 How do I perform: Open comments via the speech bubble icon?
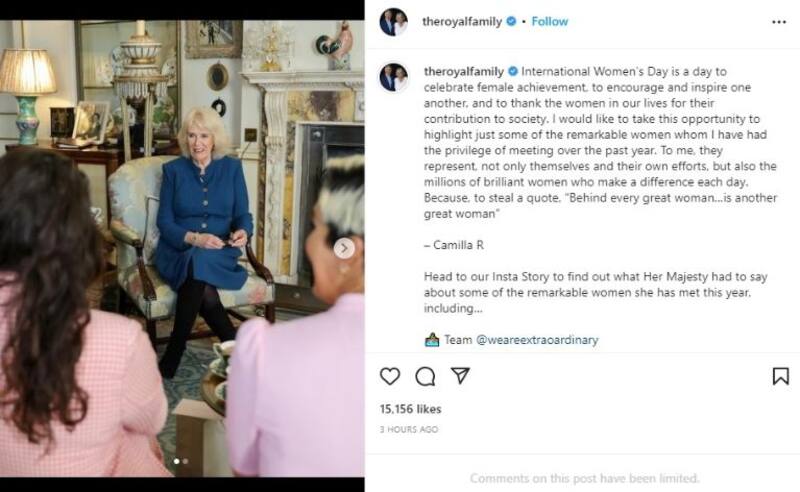pos(425,376)
